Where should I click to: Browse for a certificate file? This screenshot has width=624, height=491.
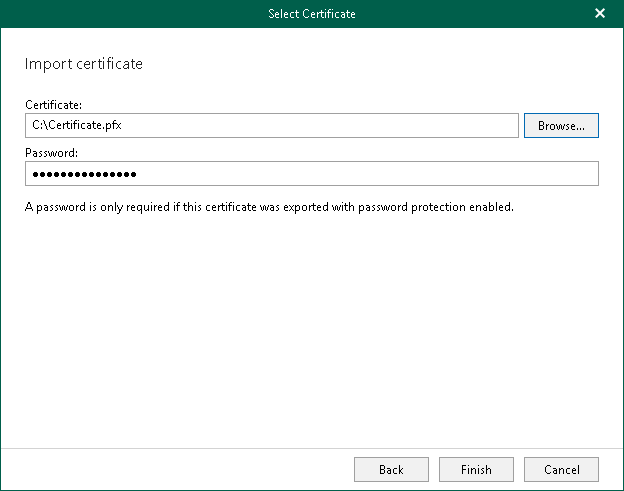click(561, 125)
